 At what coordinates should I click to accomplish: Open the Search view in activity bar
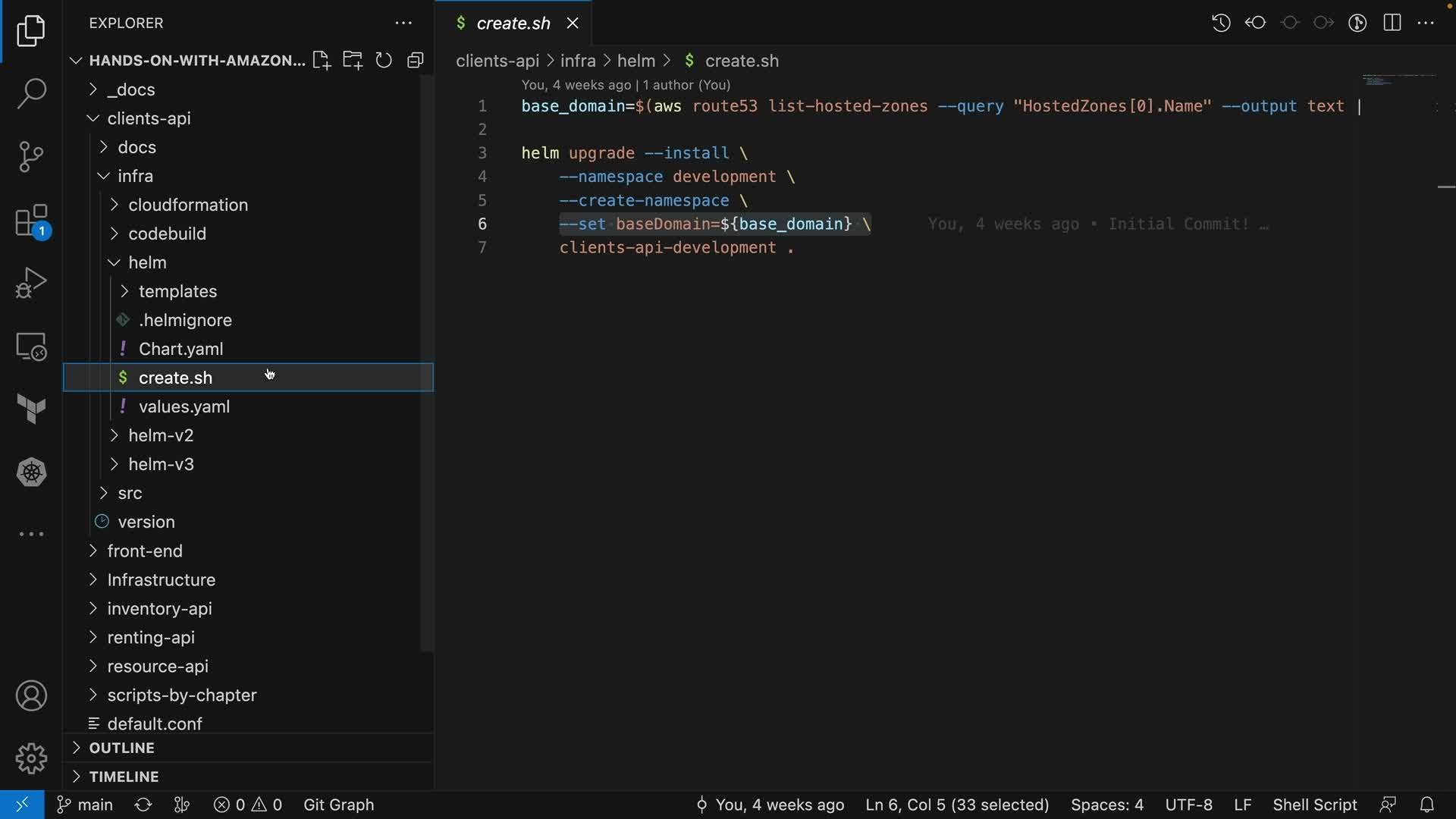point(31,94)
